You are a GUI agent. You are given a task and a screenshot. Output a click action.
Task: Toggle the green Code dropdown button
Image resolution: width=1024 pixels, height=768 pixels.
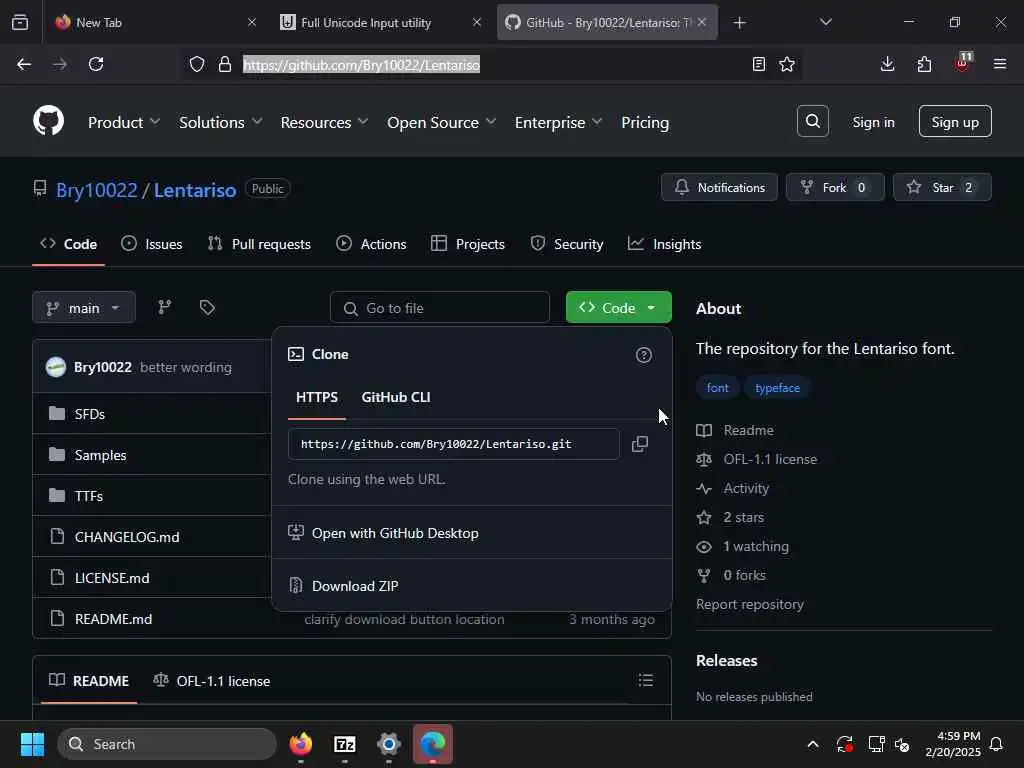tap(618, 308)
